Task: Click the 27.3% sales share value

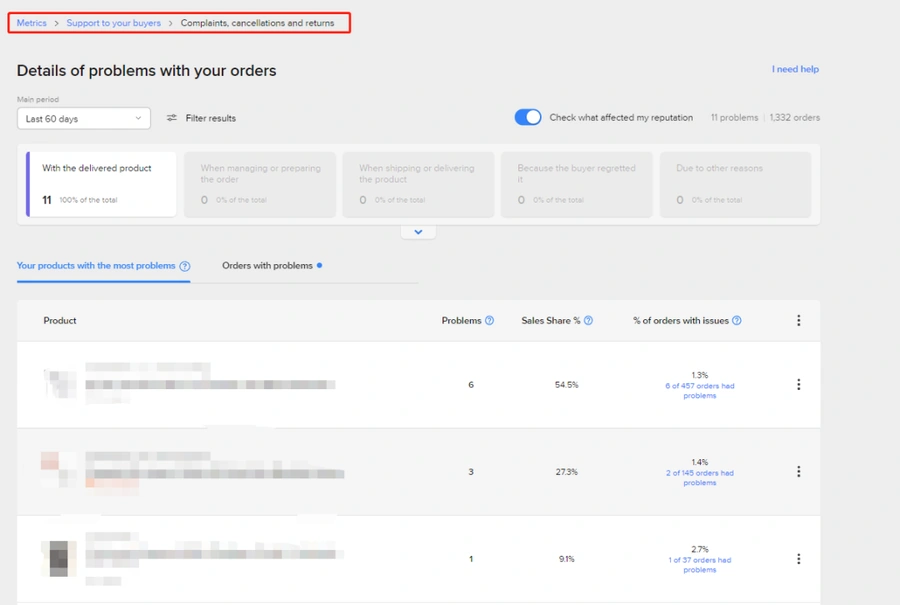Action: [x=567, y=472]
